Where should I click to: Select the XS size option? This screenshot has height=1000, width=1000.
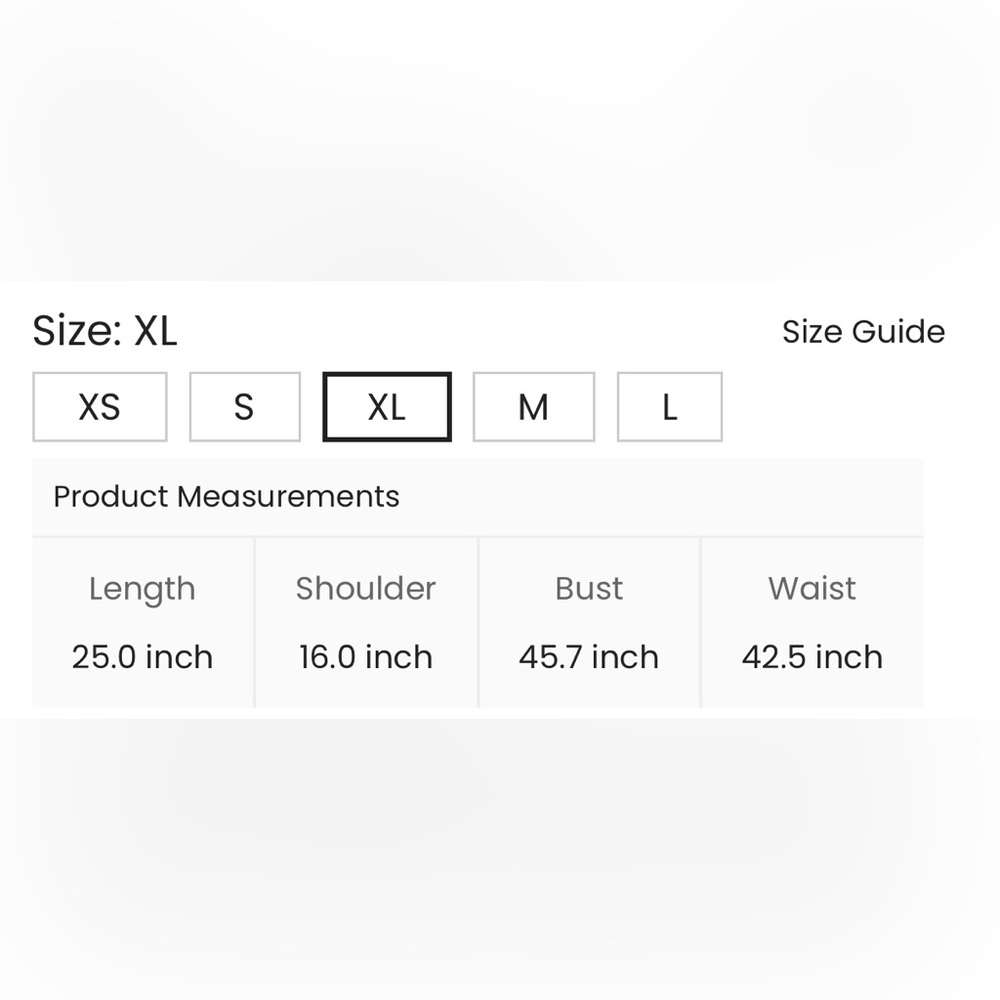tap(100, 407)
